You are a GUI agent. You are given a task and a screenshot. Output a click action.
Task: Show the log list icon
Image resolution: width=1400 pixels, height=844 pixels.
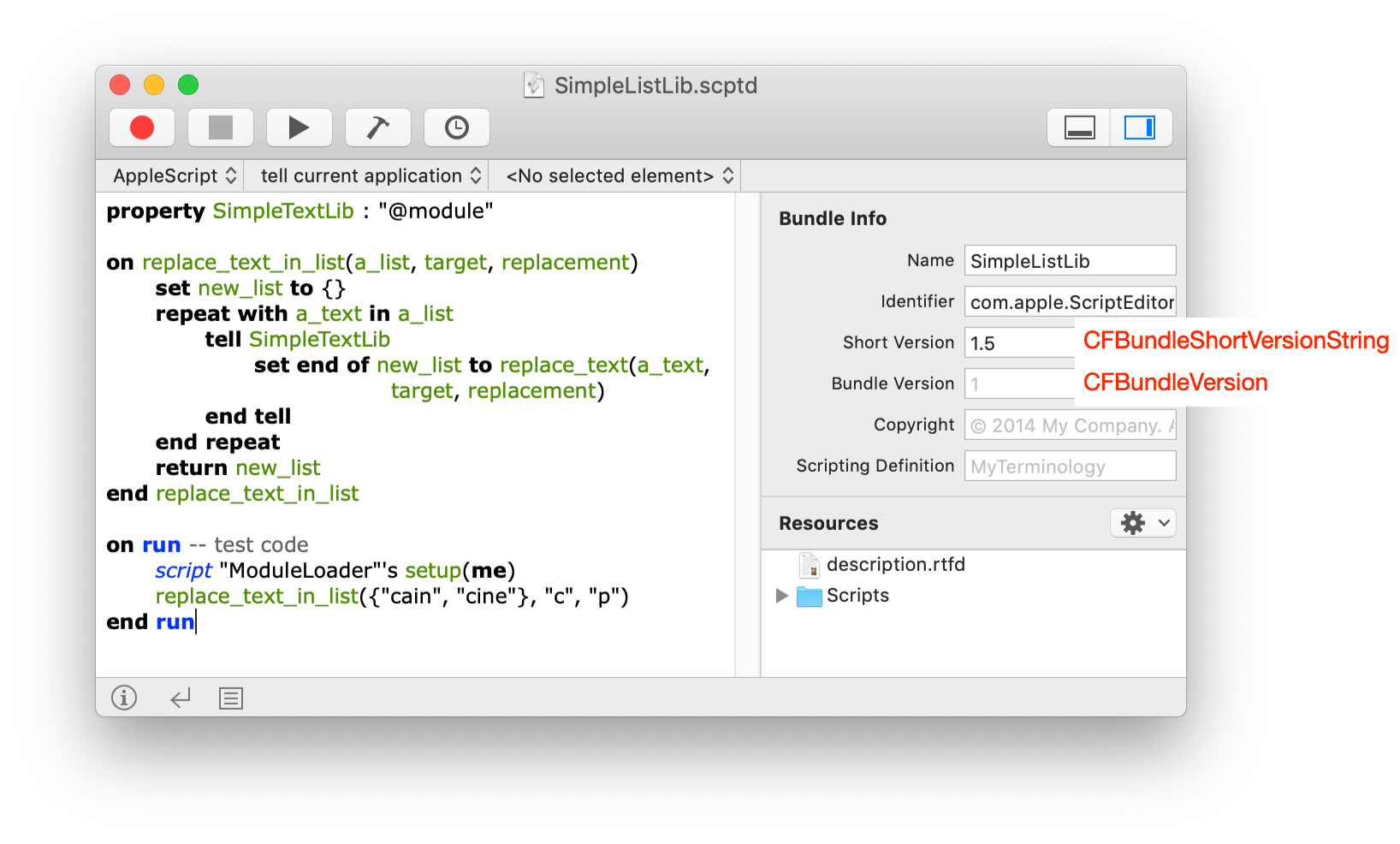coord(231,698)
